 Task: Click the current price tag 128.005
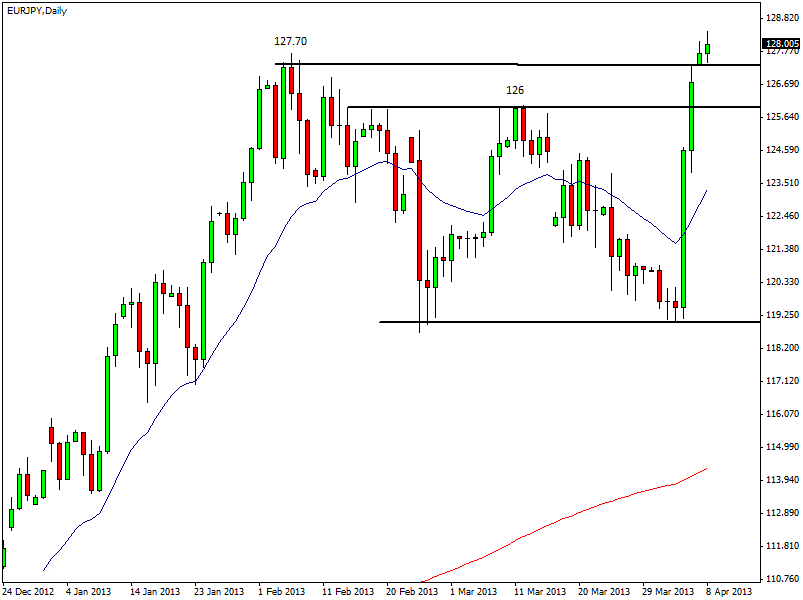tap(781, 44)
